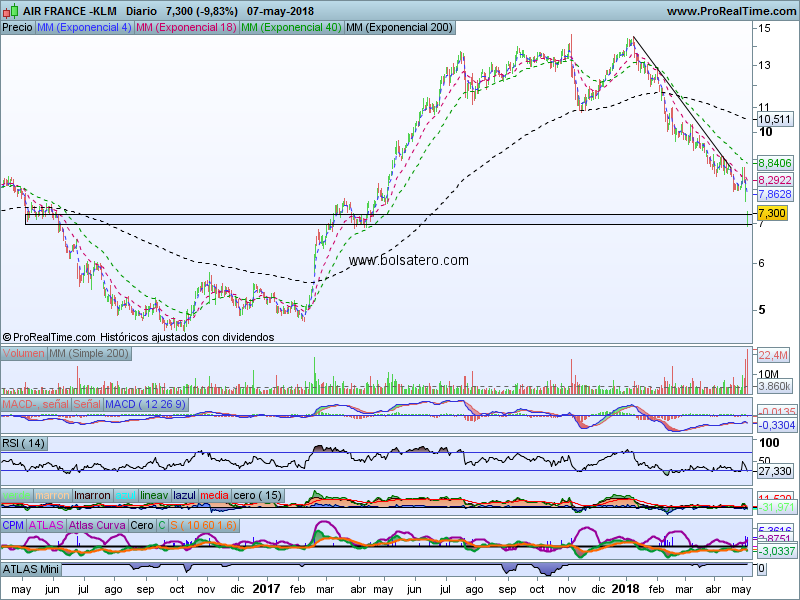Click the Diario timeframe text
This screenshot has height=600, width=800.
coord(141,11)
